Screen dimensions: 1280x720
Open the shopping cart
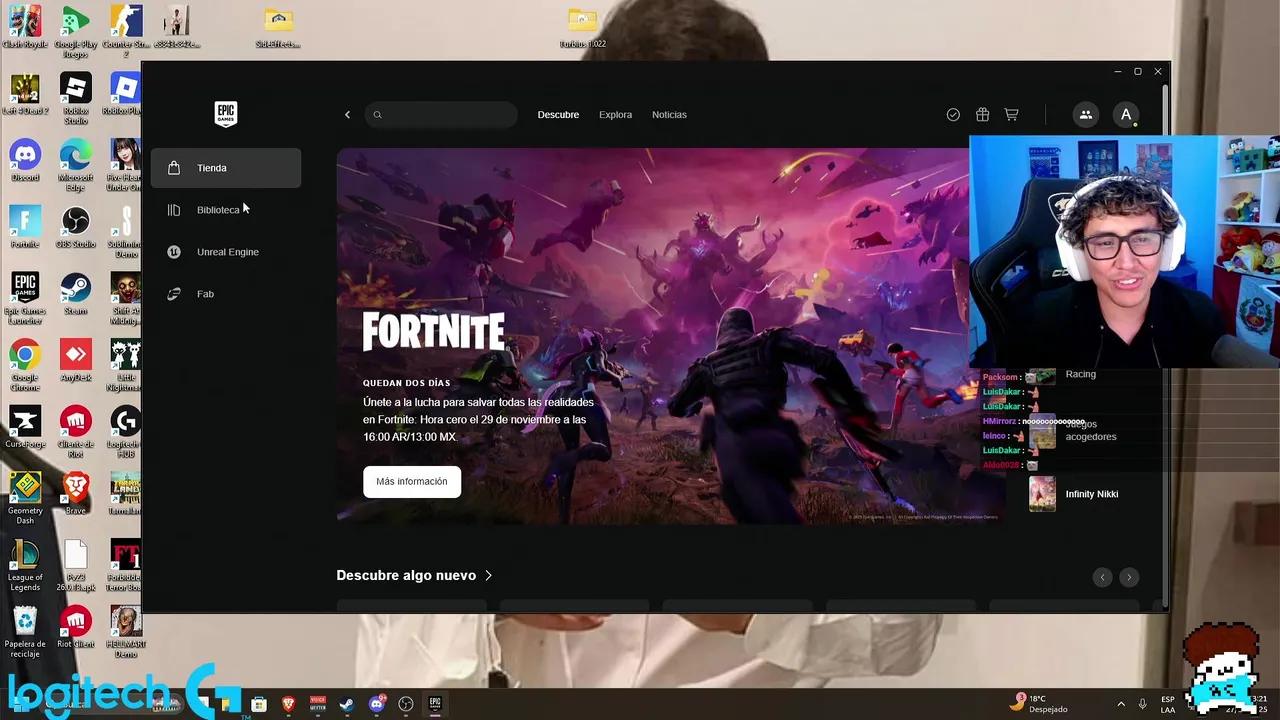pyautogui.click(x=1011, y=115)
